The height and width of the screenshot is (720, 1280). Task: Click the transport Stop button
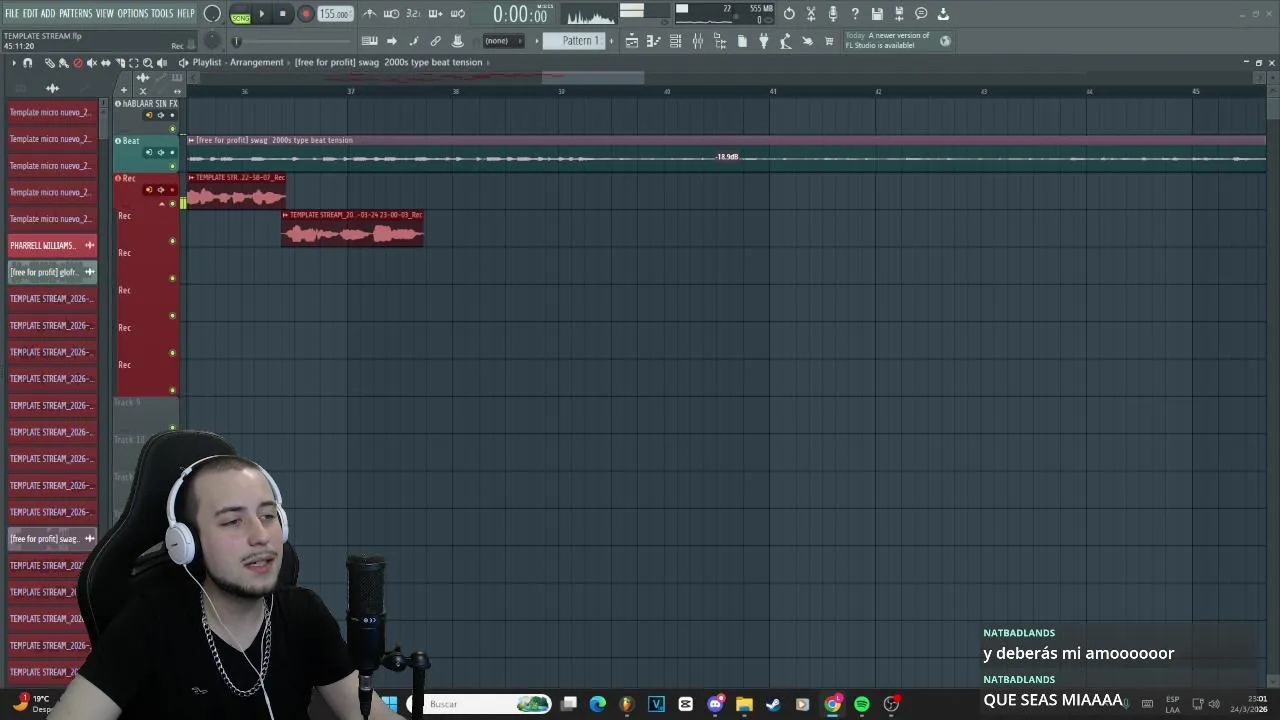click(x=283, y=14)
